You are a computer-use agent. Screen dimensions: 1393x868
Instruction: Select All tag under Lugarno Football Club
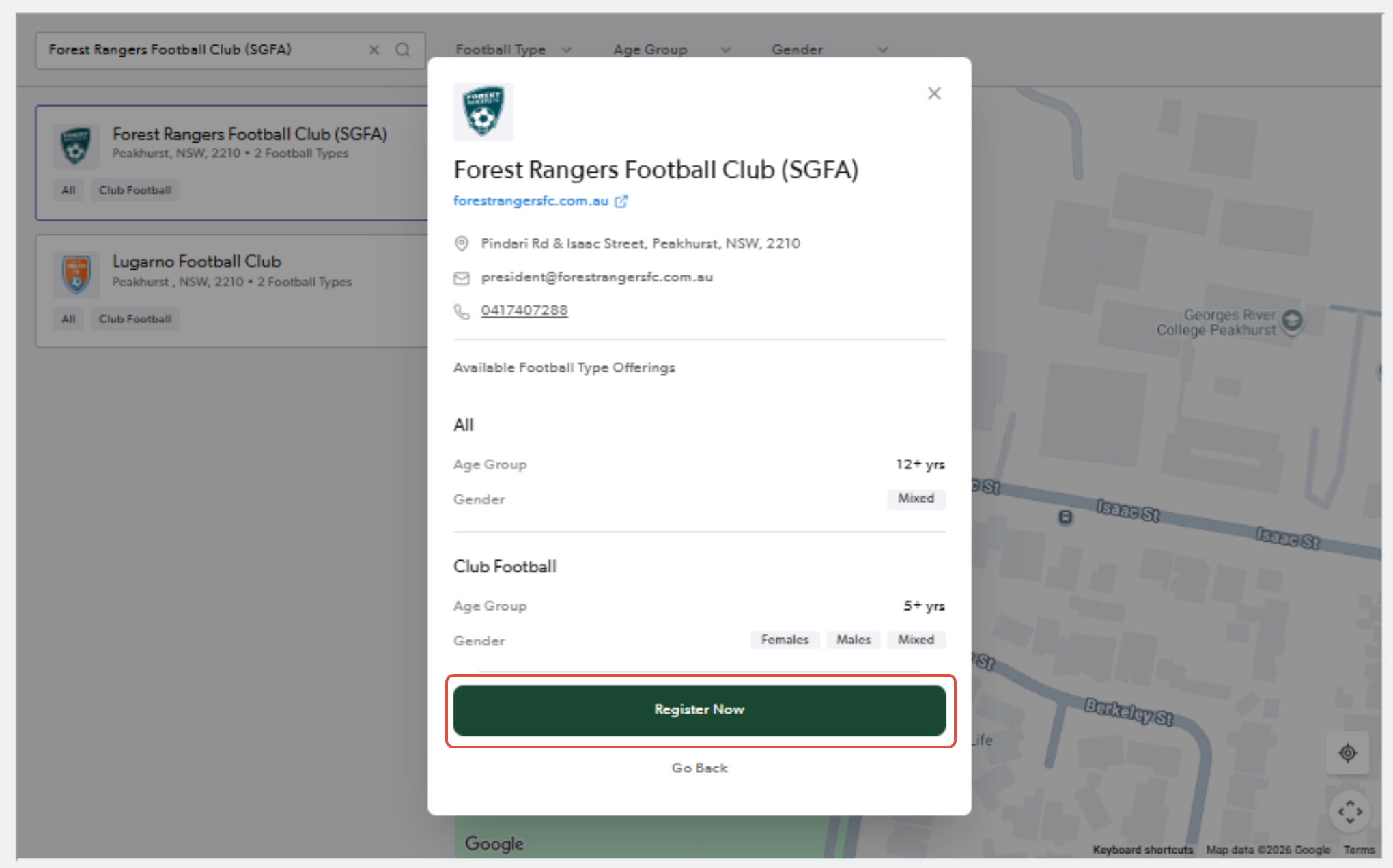coord(68,319)
